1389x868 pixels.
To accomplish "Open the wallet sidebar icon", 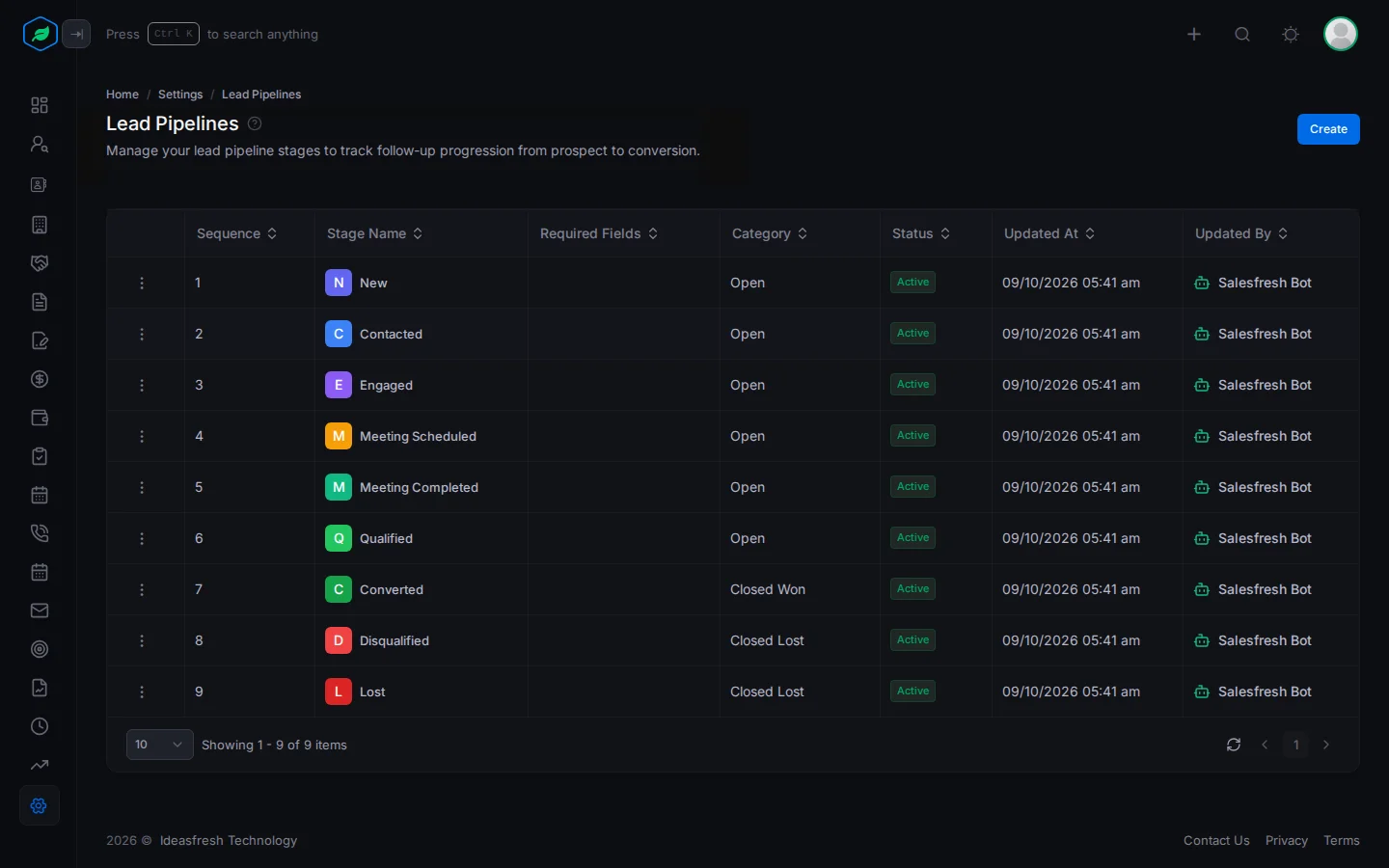I will (40, 418).
